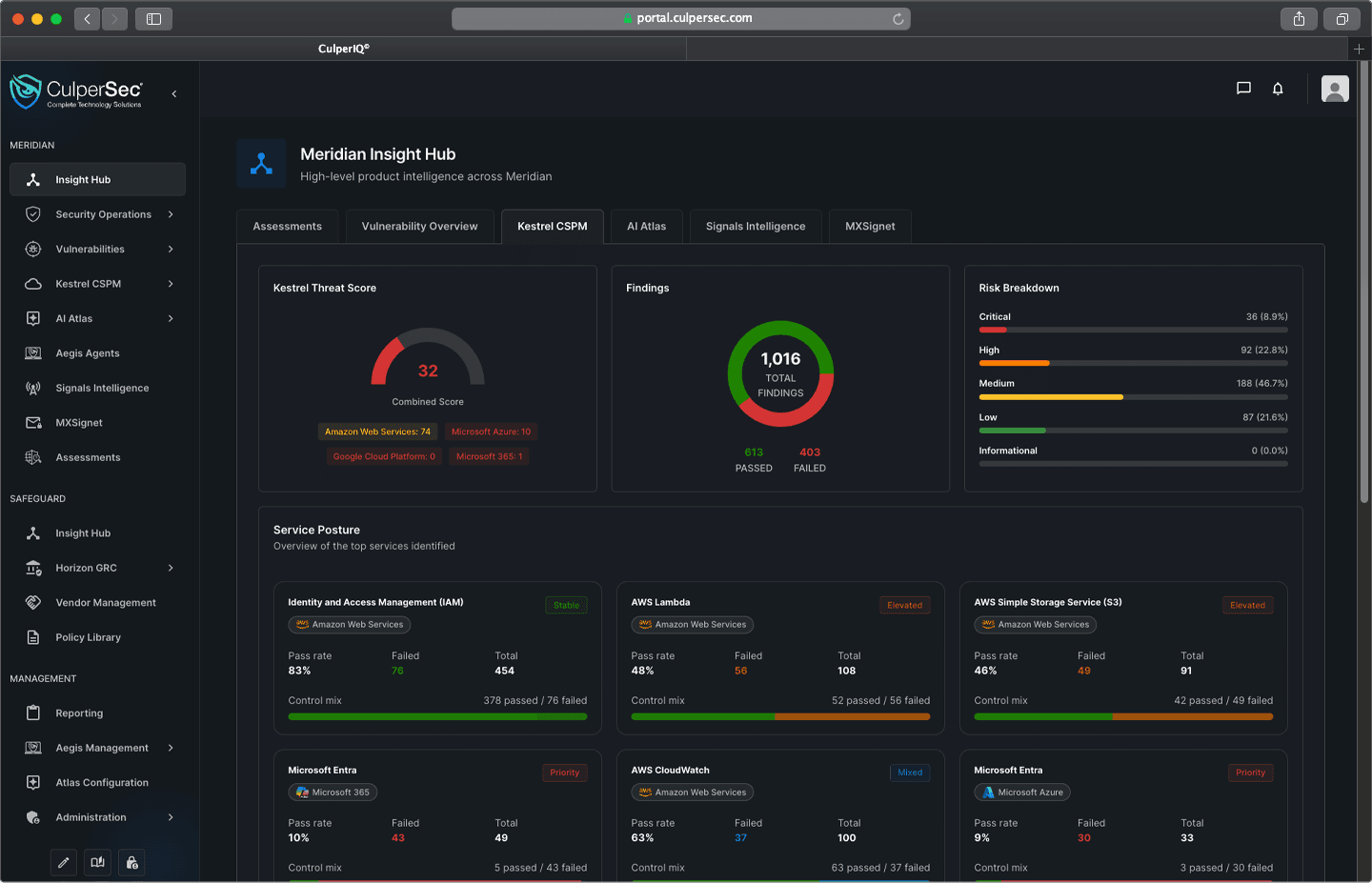Click the AI Atlas sidebar icon
The height and width of the screenshot is (883, 1372).
(33, 318)
